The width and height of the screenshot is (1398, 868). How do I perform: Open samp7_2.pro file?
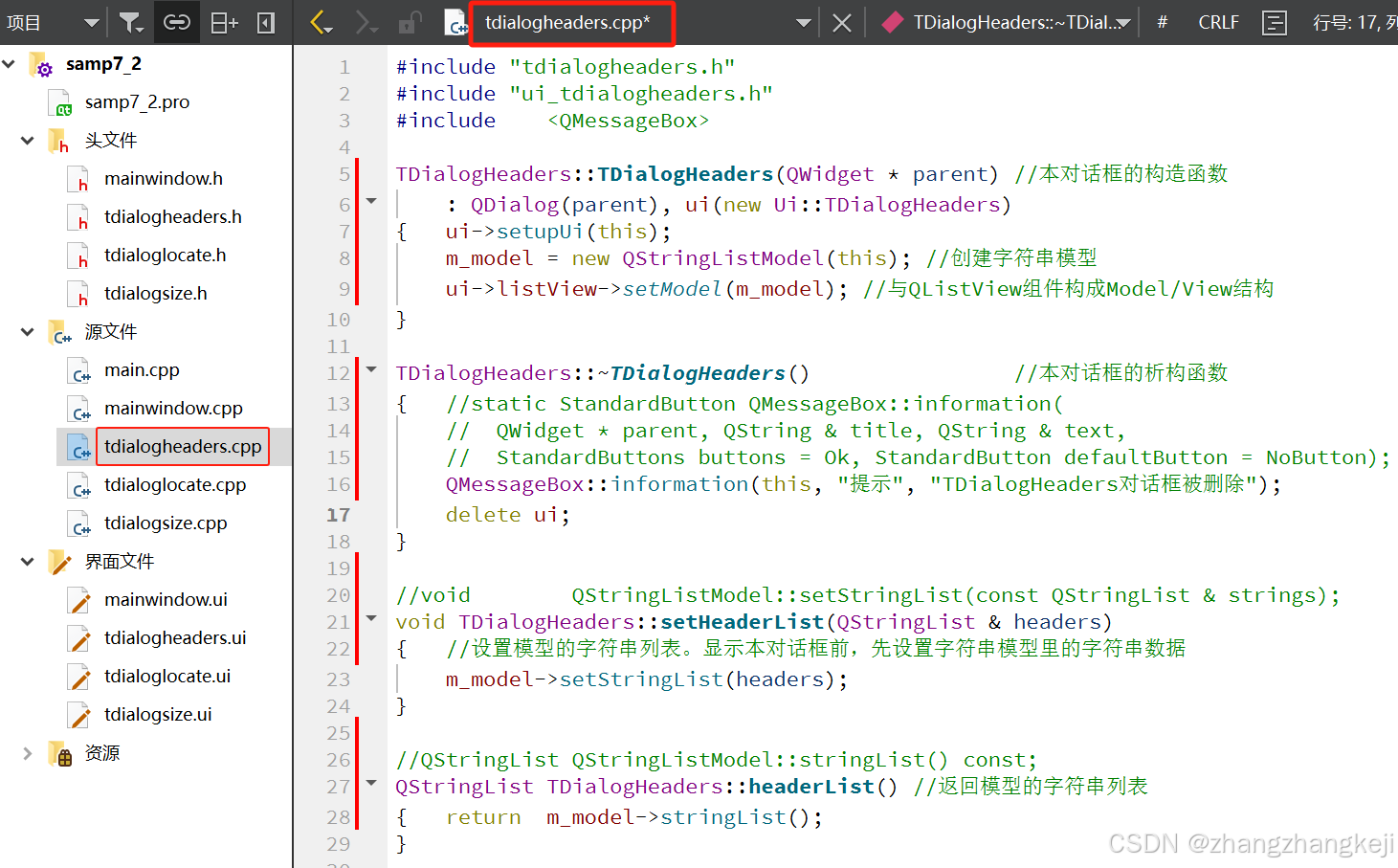pos(137,102)
